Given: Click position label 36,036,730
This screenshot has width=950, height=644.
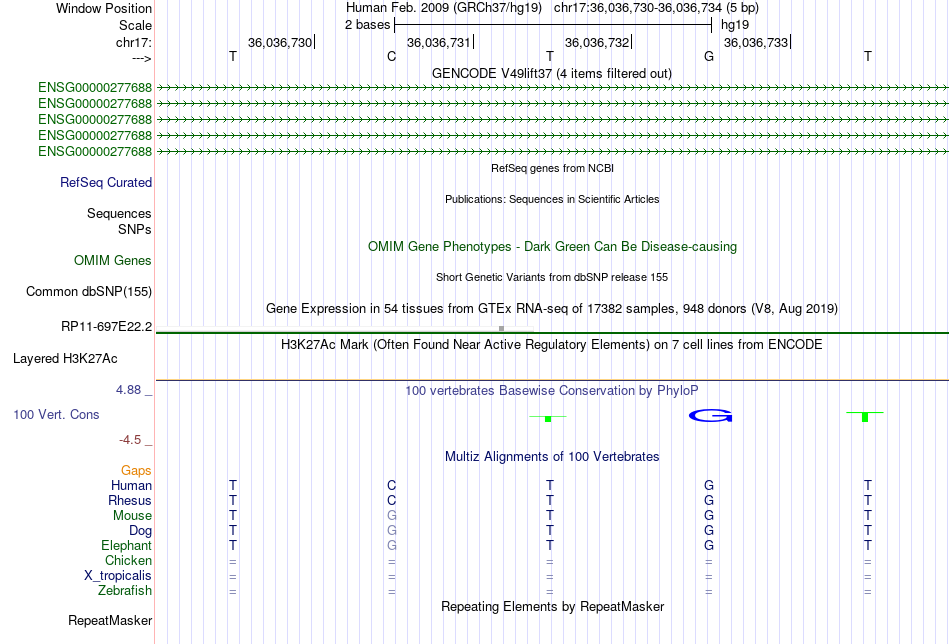Looking at the screenshot, I should pos(280,42).
